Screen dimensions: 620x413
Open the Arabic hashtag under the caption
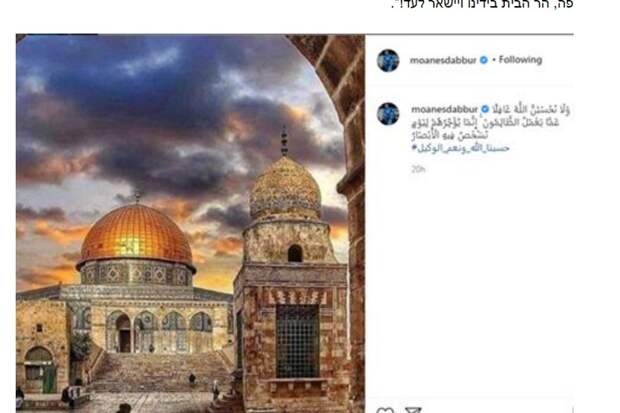tap(460, 148)
